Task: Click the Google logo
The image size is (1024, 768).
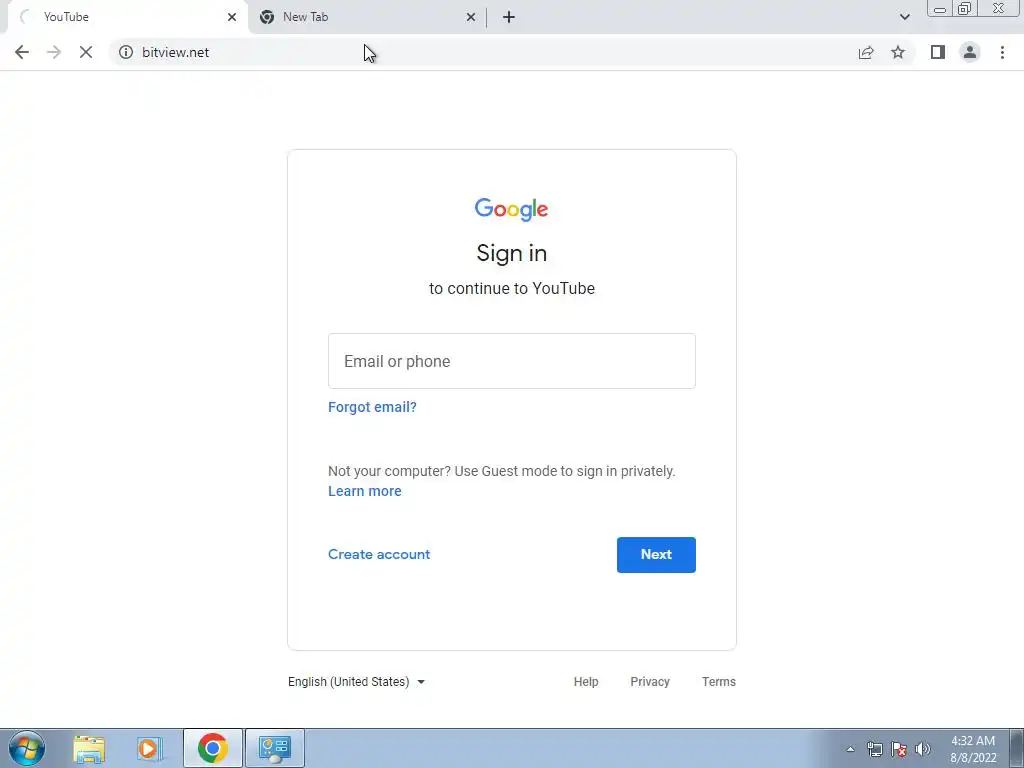Action: coord(511,210)
